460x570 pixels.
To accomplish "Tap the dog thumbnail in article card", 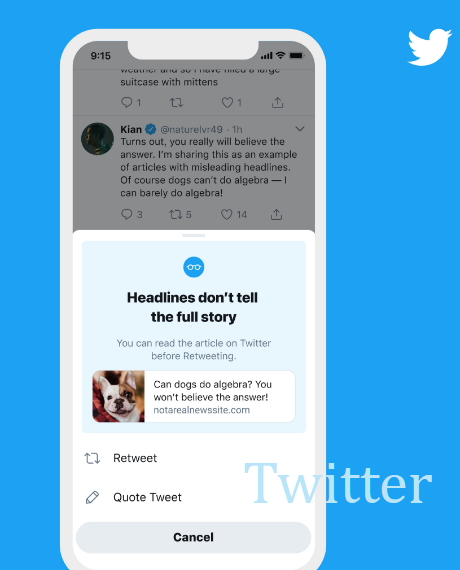I will [x=119, y=396].
